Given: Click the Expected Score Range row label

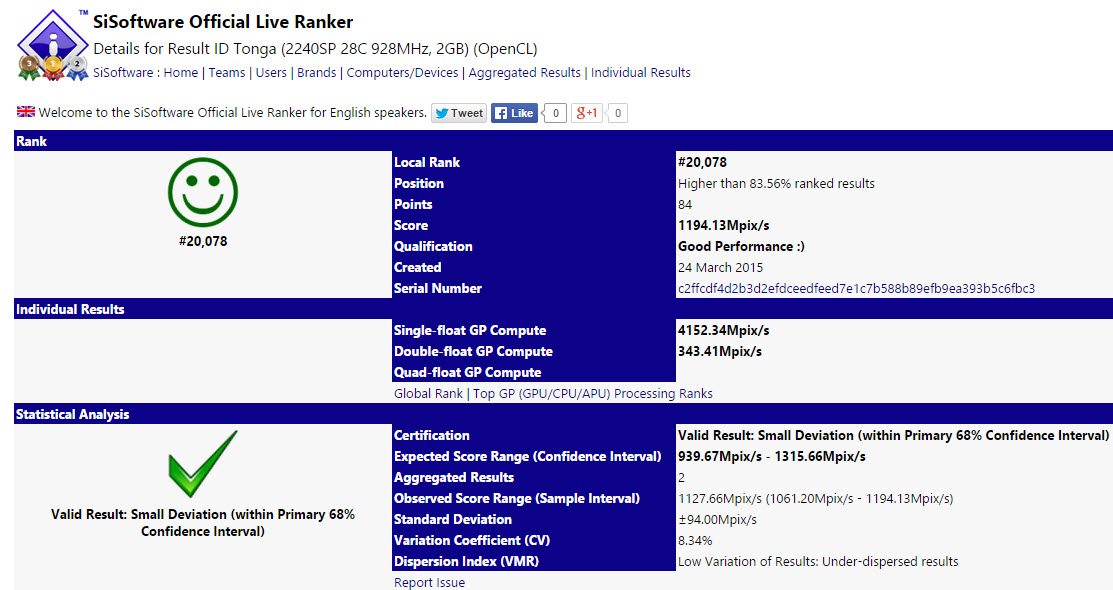Looking at the screenshot, I should (527, 457).
